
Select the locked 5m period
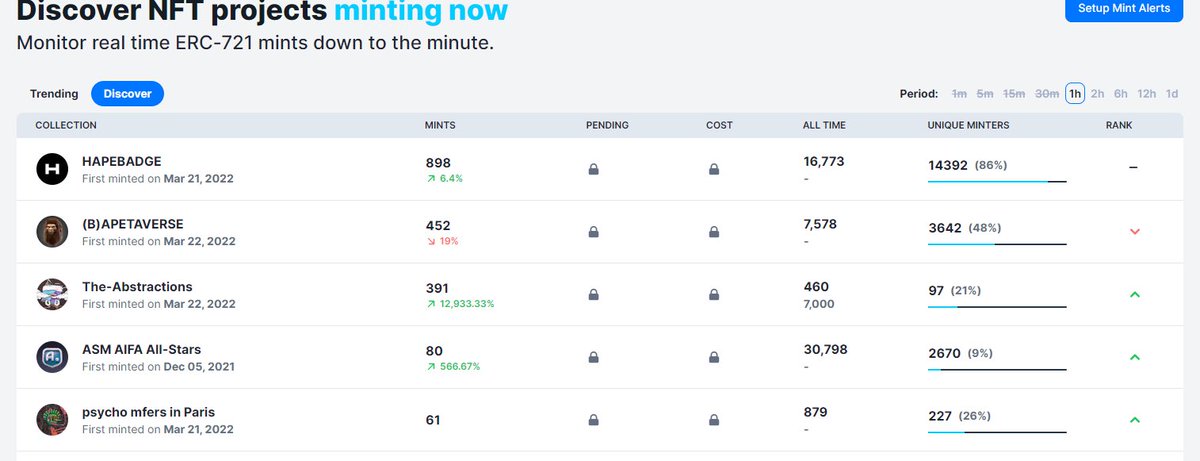[x=985, y=94]
